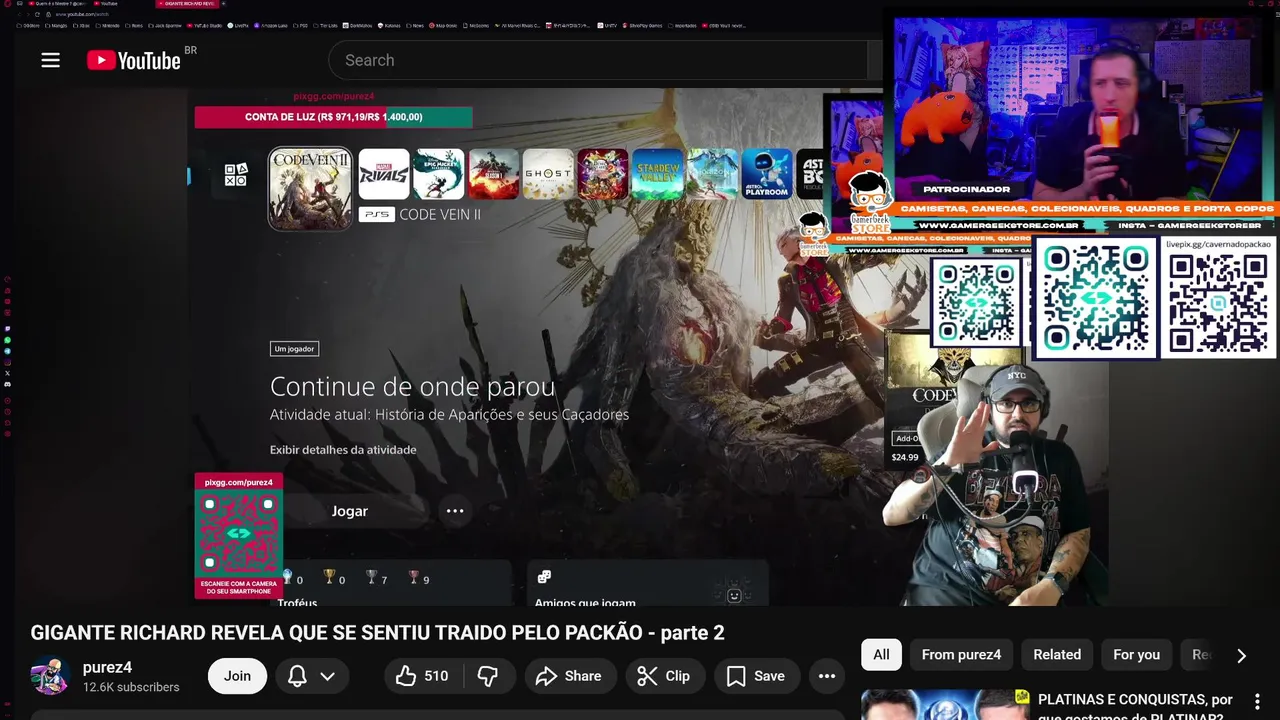
Task: Open the Amazon Luna bookmark
Action: pyautogui.click(x=271, y=25)
